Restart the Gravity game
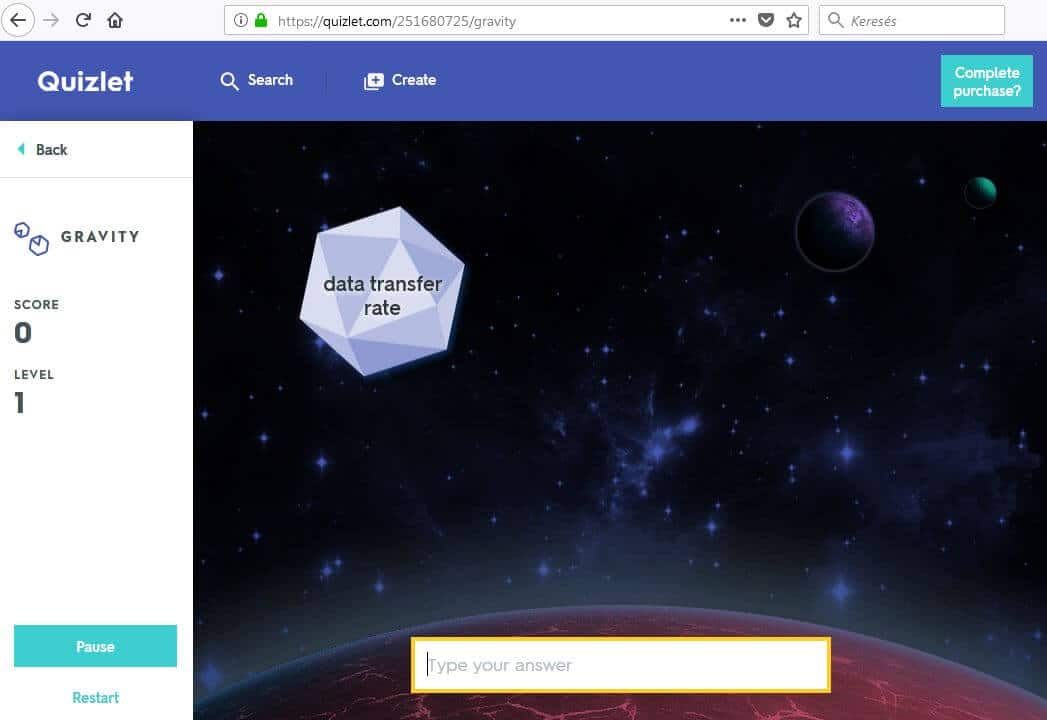Screen dimensions: 1047x720 coord(95,697)
